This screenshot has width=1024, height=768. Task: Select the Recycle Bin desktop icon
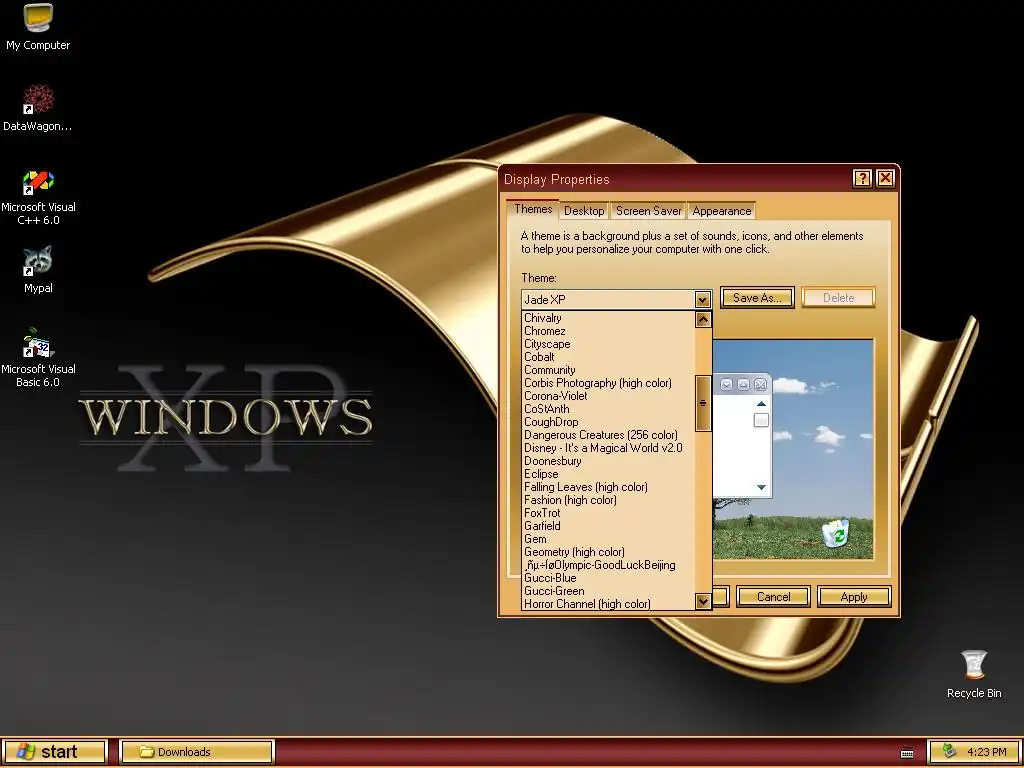[x=974, y=674]
